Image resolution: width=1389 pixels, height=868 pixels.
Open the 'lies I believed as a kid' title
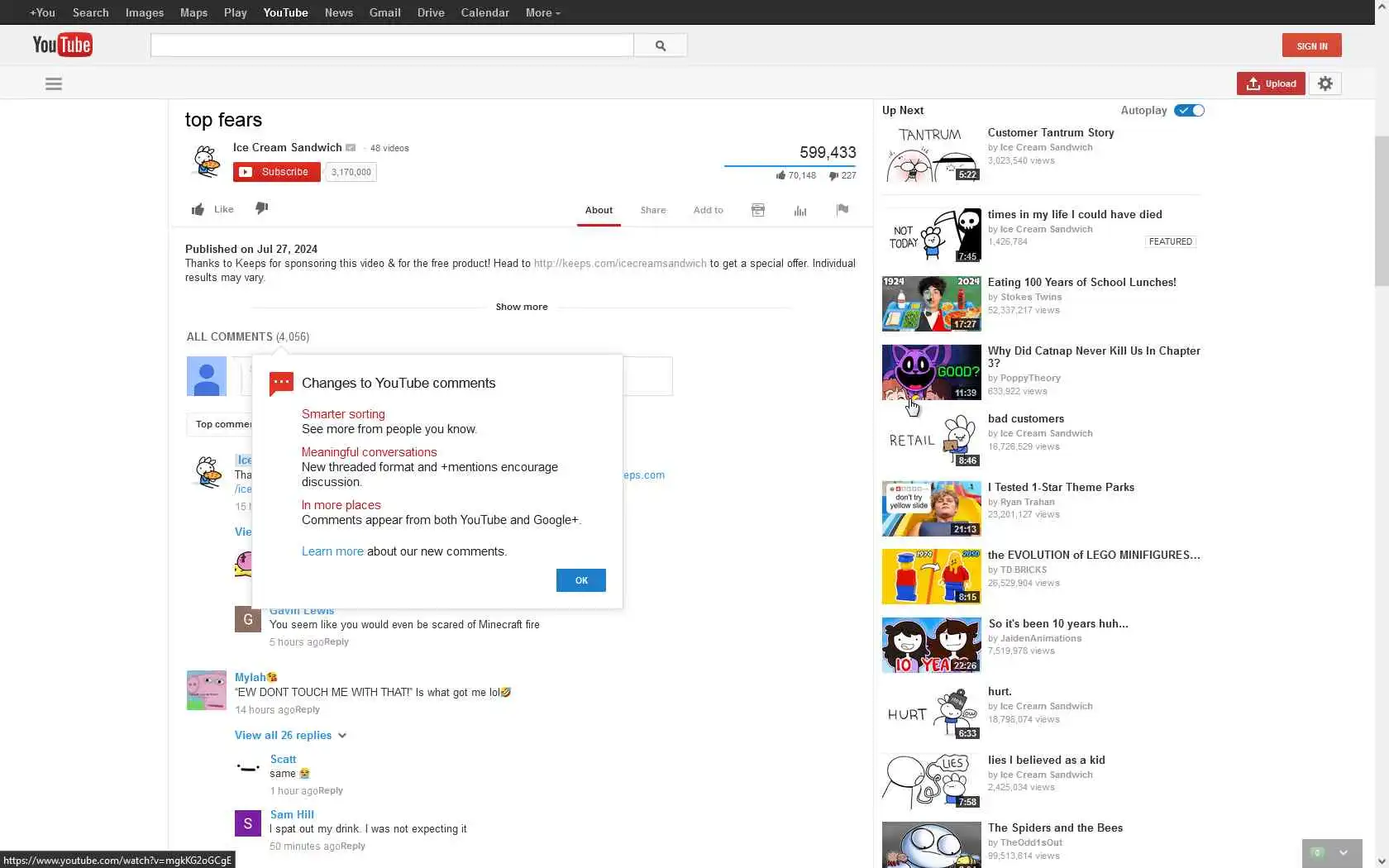click(x=1047, y=760)
